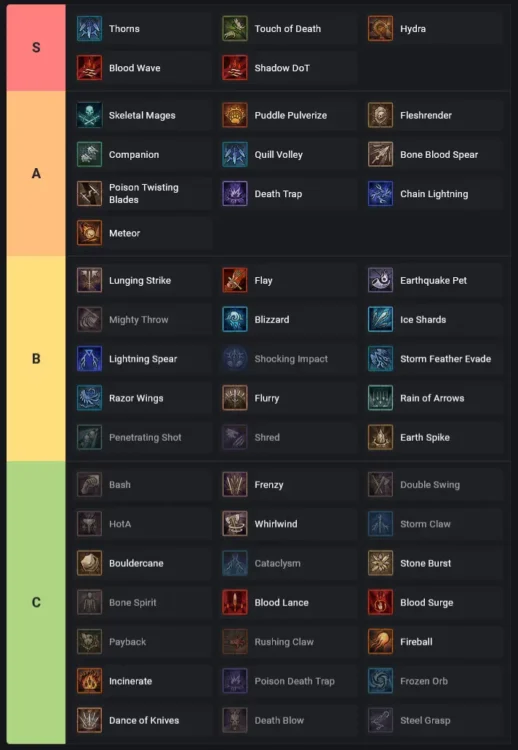
Task: Click the Incinerate flame icon
Action: [x=89, y=681]
